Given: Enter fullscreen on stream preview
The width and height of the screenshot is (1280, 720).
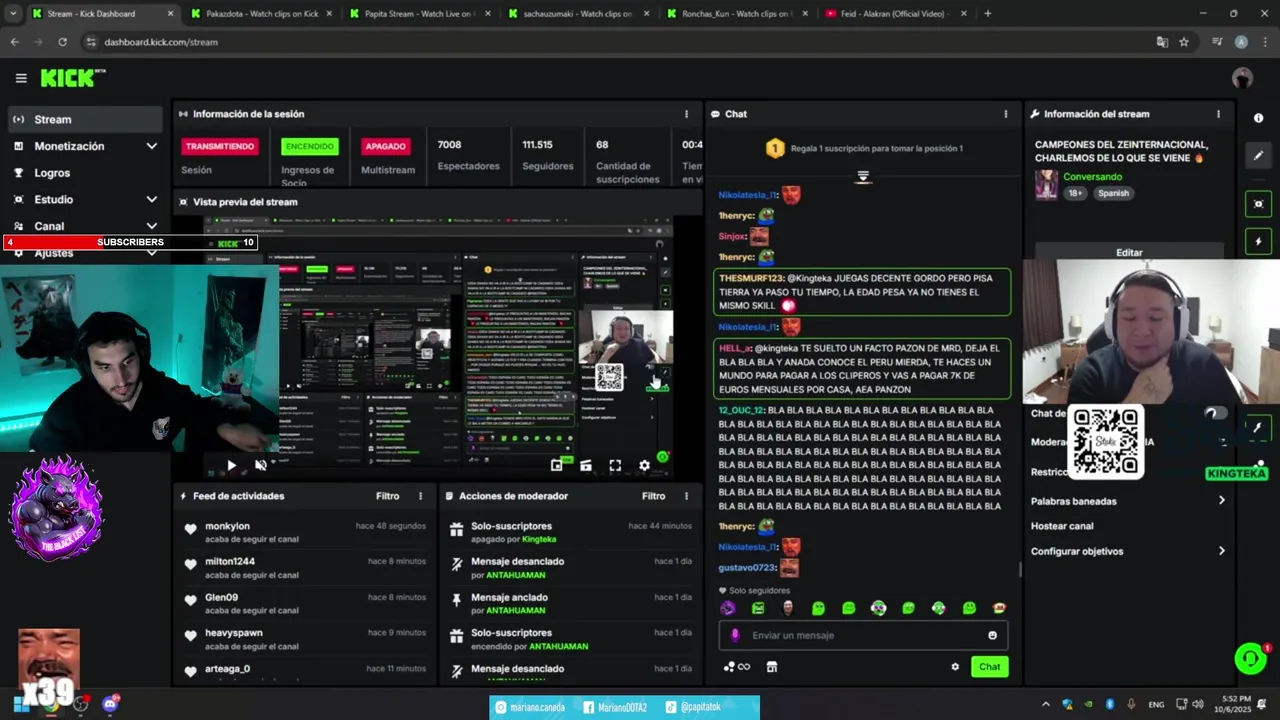Looking at the screenshot, I should pos(615,465).
